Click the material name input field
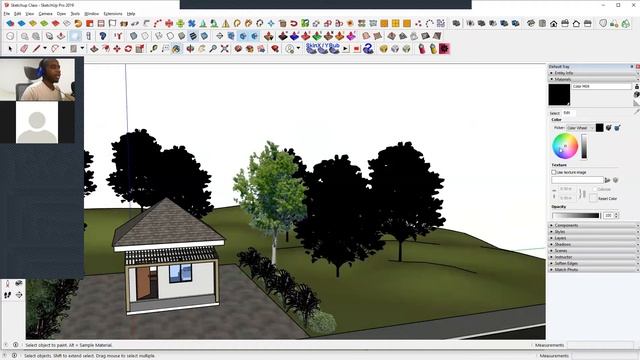The image size is (640, 360). pos(601,87)
